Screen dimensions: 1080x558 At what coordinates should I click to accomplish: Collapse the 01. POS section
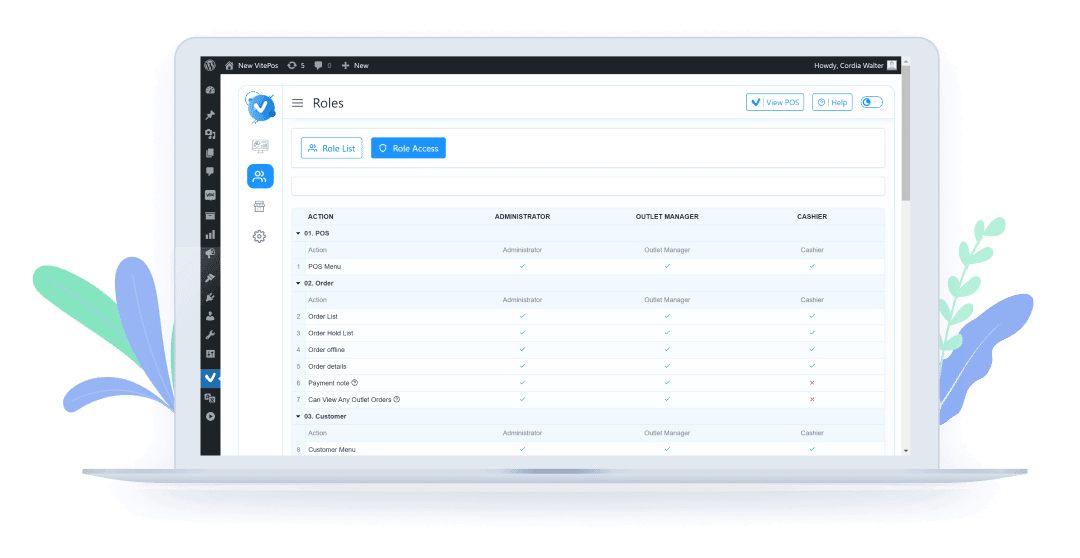[x=298, y=233]
